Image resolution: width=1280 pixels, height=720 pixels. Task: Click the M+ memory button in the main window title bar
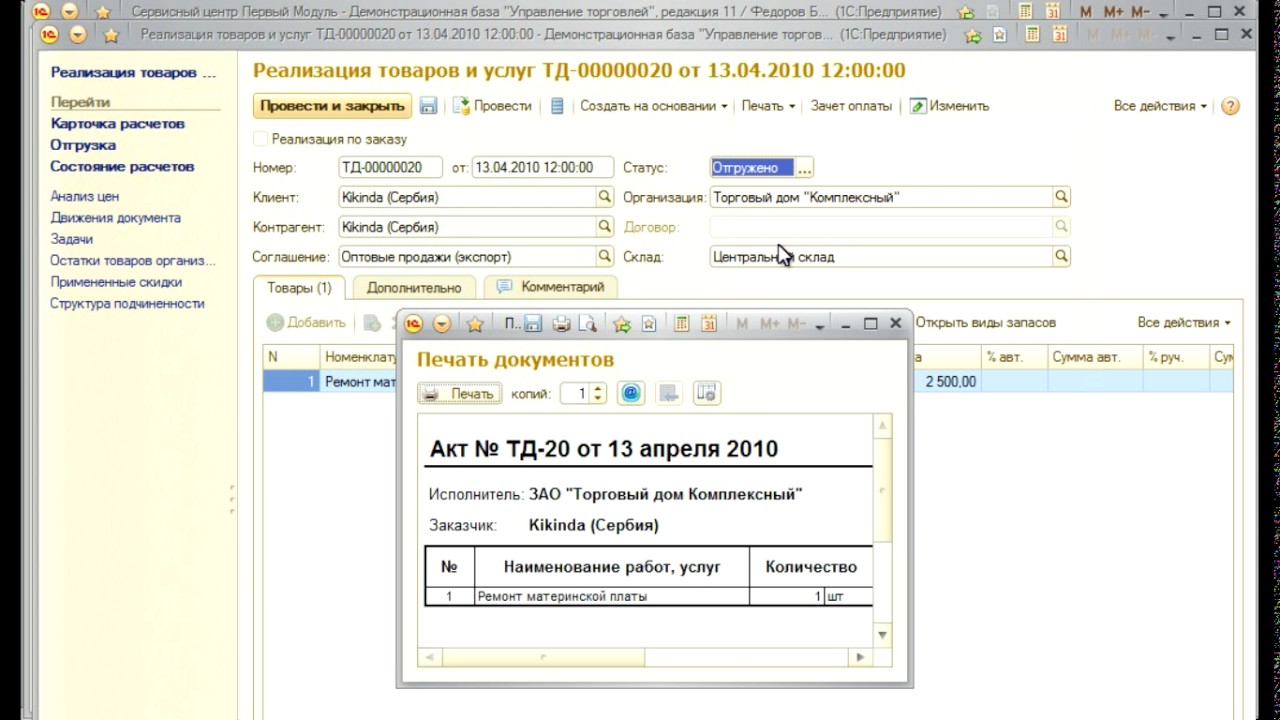click(1113, 12)
